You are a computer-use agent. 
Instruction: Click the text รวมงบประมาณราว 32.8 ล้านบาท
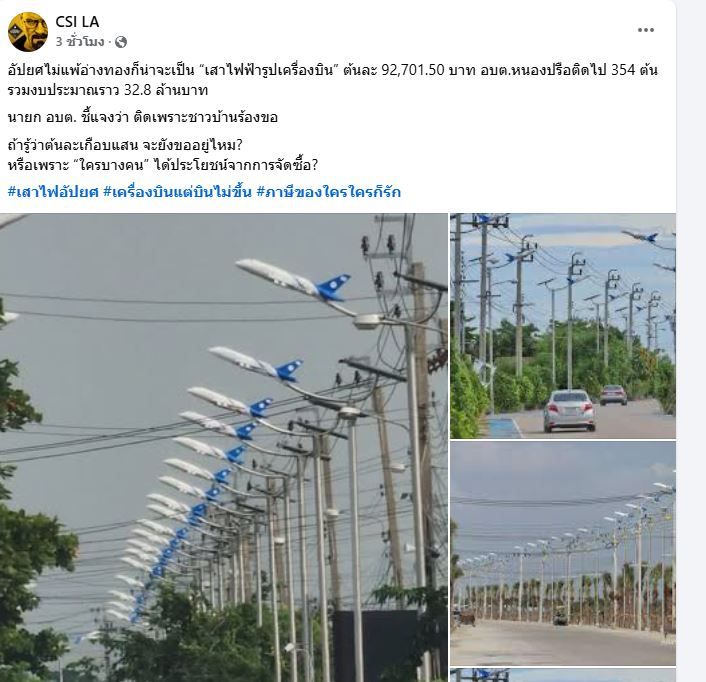(108, 90)
